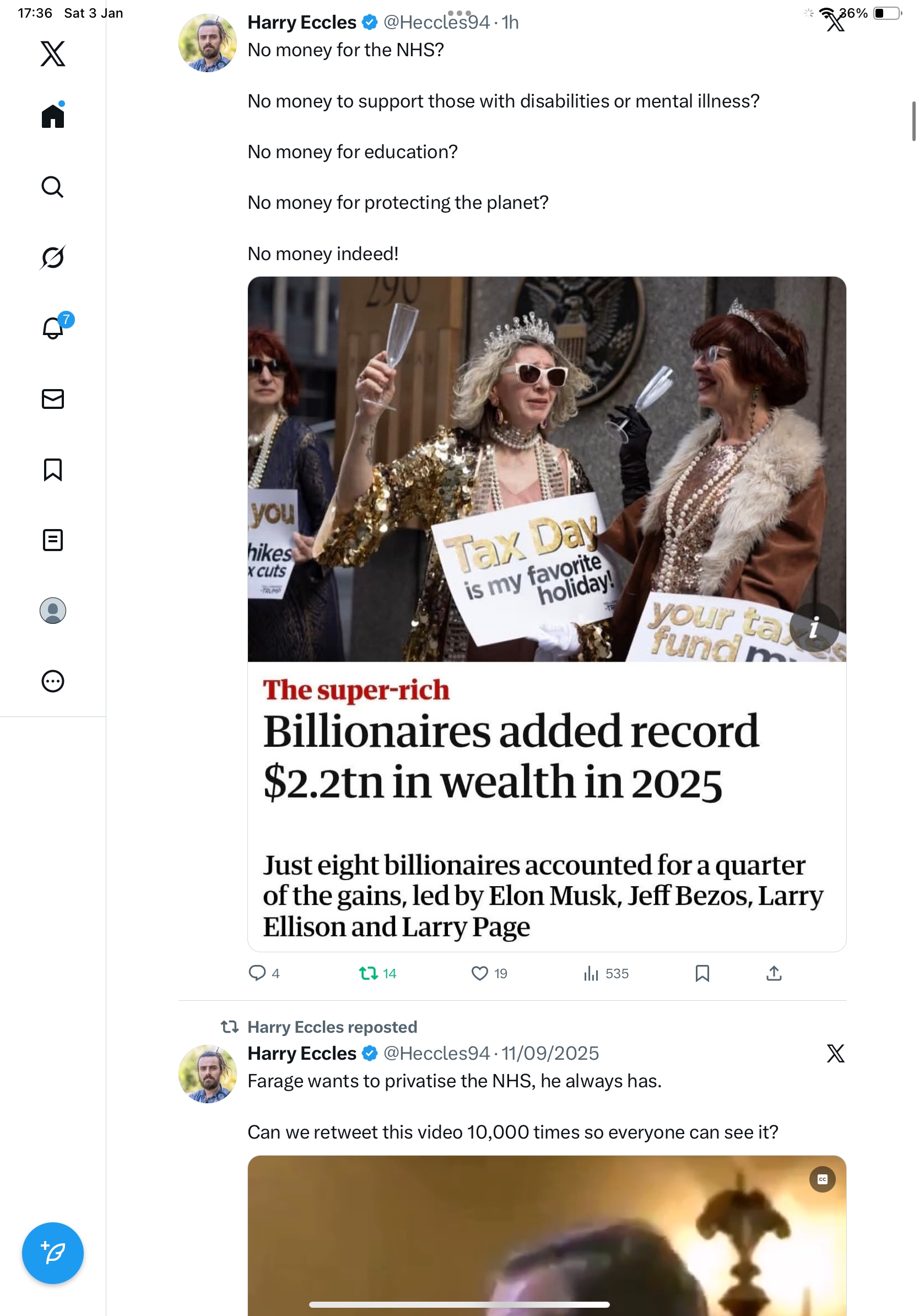Open Search via magnifying glass icon
919x1316 pixels.
[x=53, y=187]
